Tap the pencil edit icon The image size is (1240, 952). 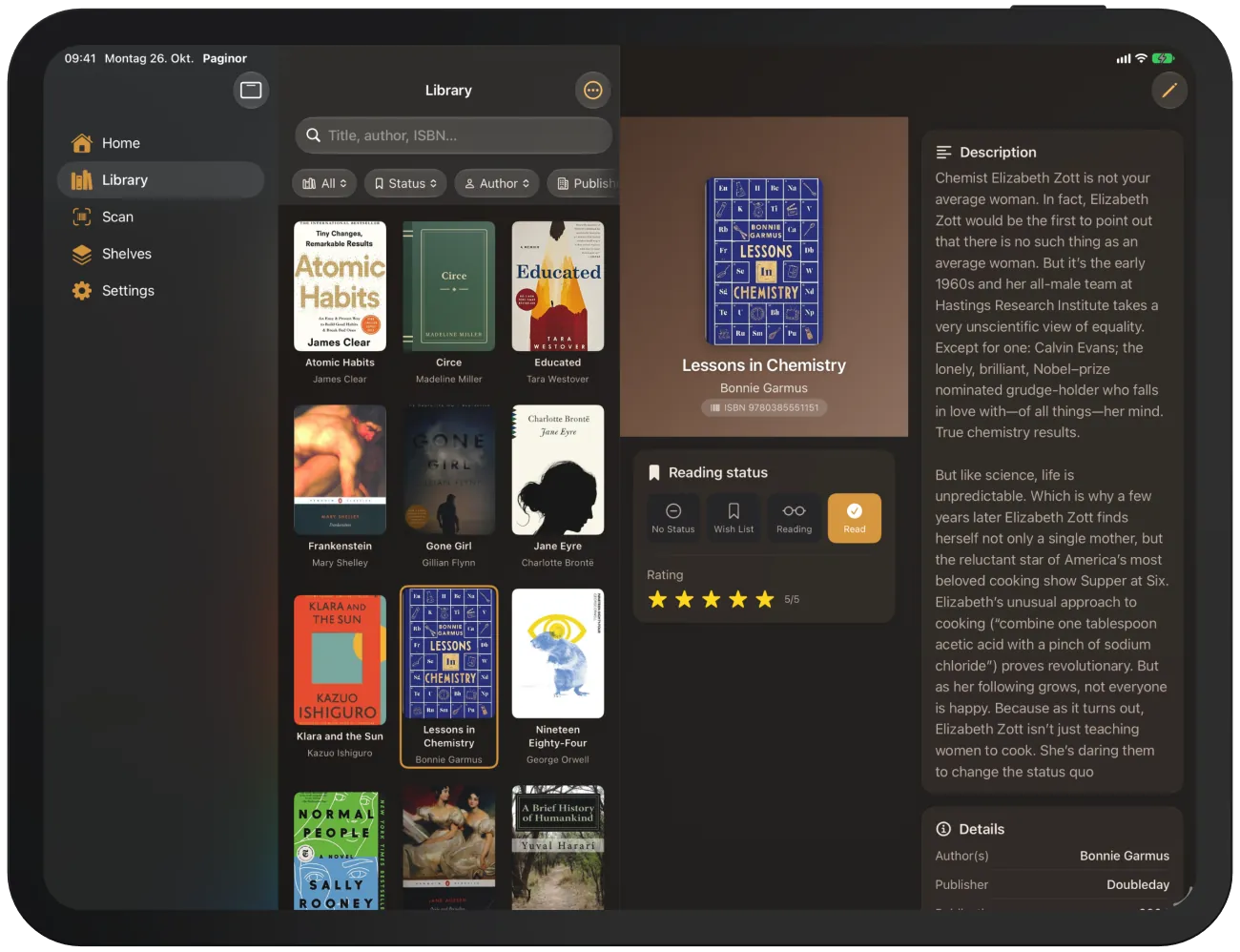pos(1168,91)
